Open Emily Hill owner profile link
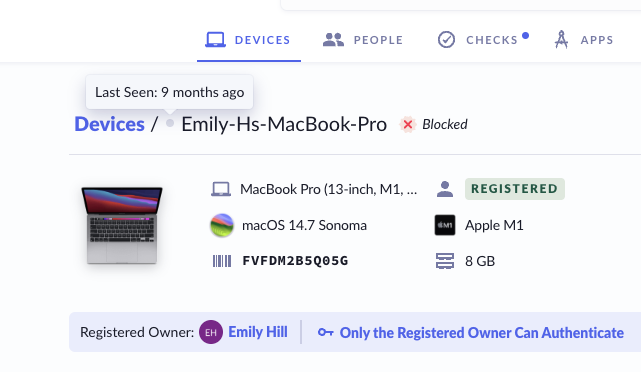This screenshot has height=372, width=641. (258, 332)
